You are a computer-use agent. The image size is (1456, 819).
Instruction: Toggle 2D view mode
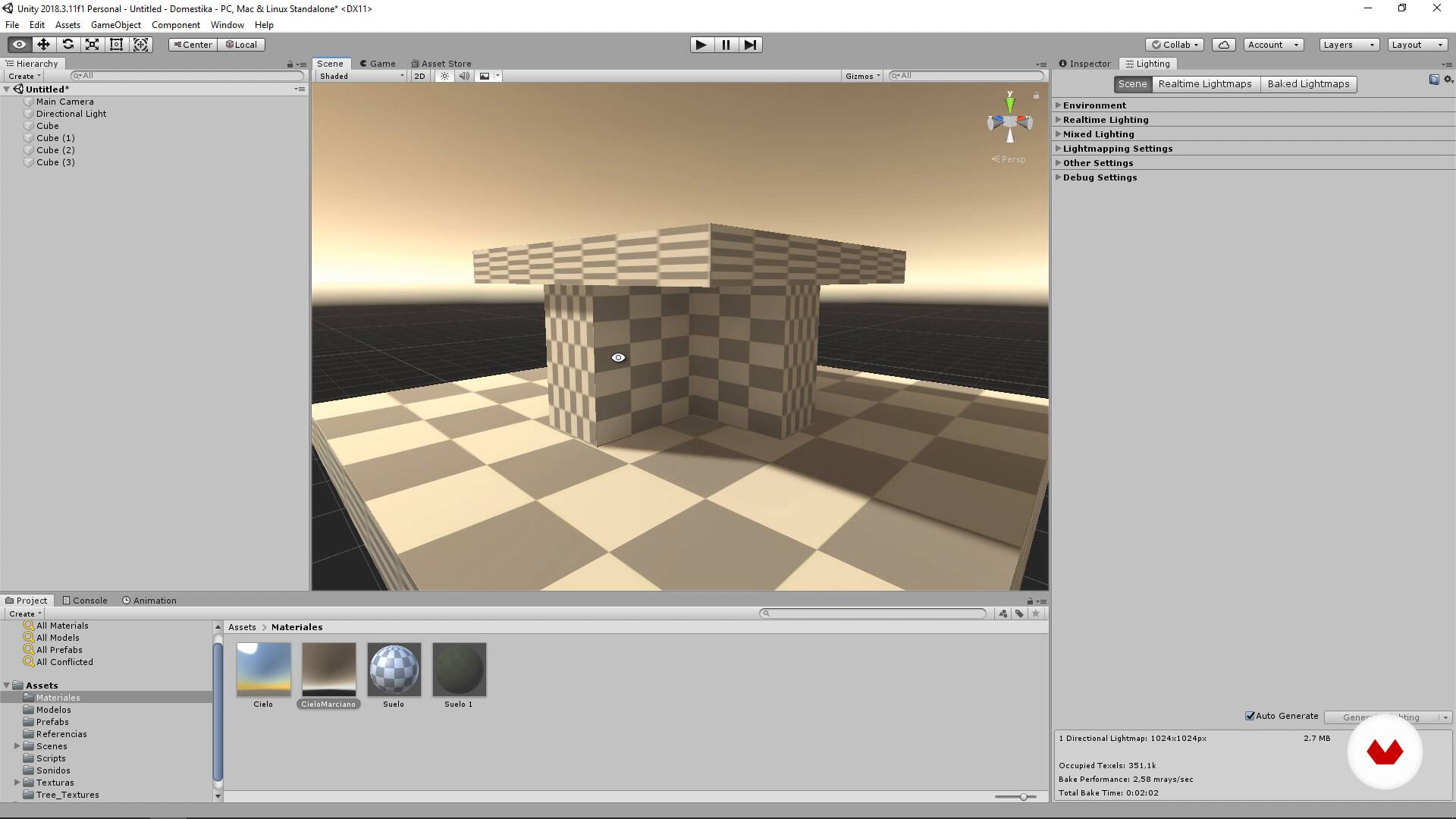[419, 76]
